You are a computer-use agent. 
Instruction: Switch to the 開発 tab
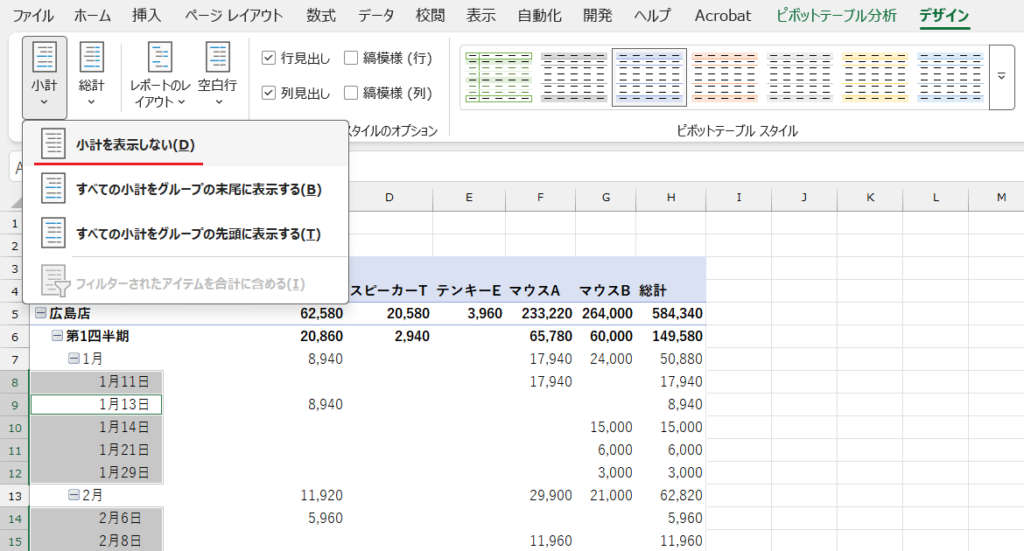coord(598,16)
